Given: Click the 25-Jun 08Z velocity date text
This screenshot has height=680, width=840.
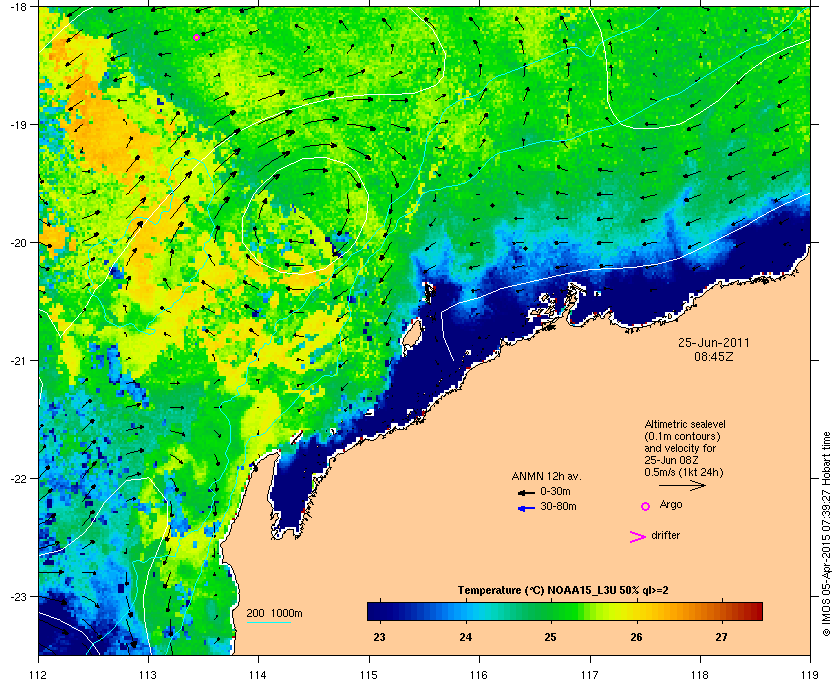Looking at the screenshot, I should coord(671,460).
